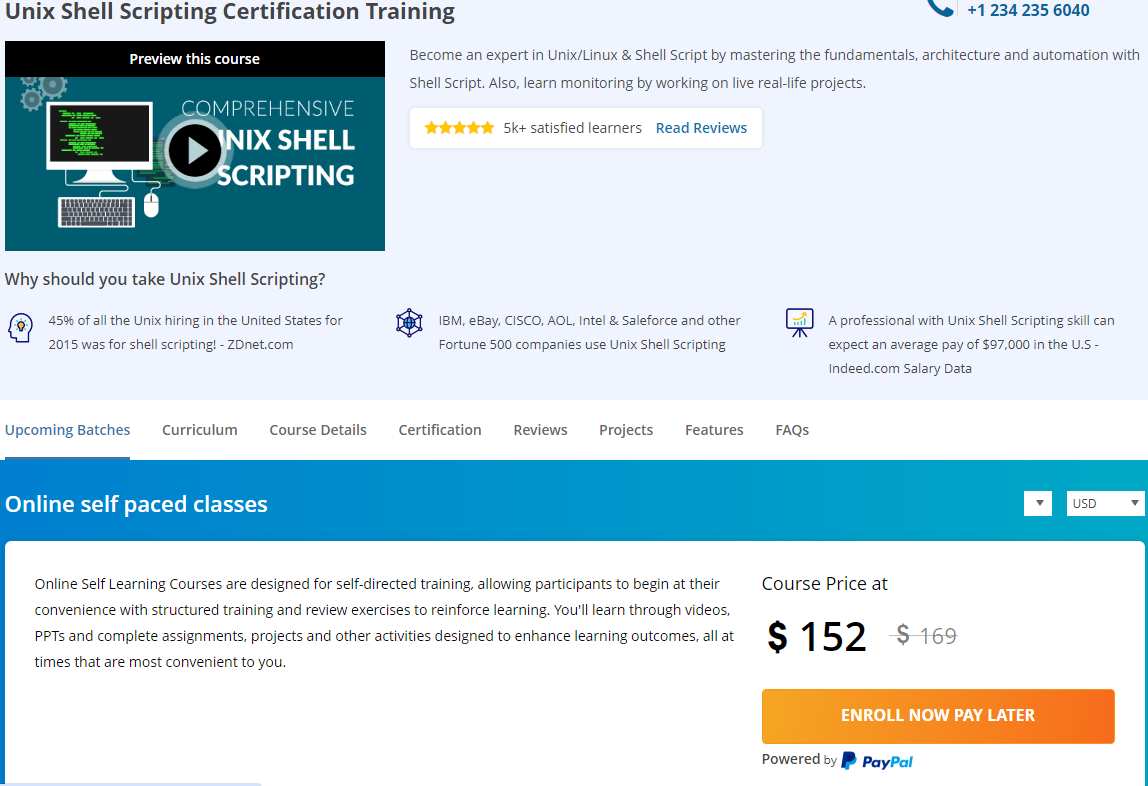This screenshot has height=786, width=1148.
Task: Click the salary presentation board icon
Action: click(799, 322)
